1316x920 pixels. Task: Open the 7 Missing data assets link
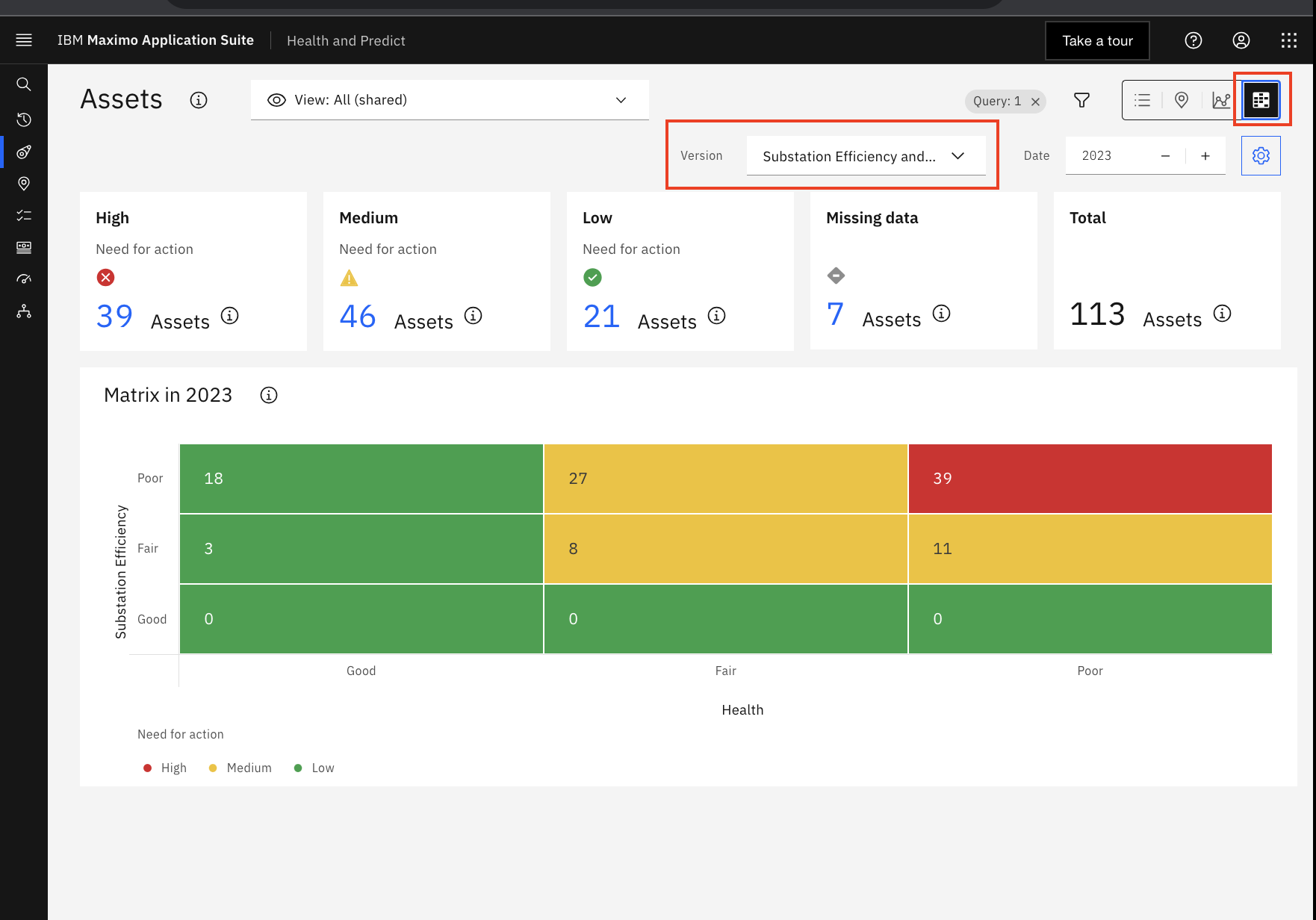[835, 314]
